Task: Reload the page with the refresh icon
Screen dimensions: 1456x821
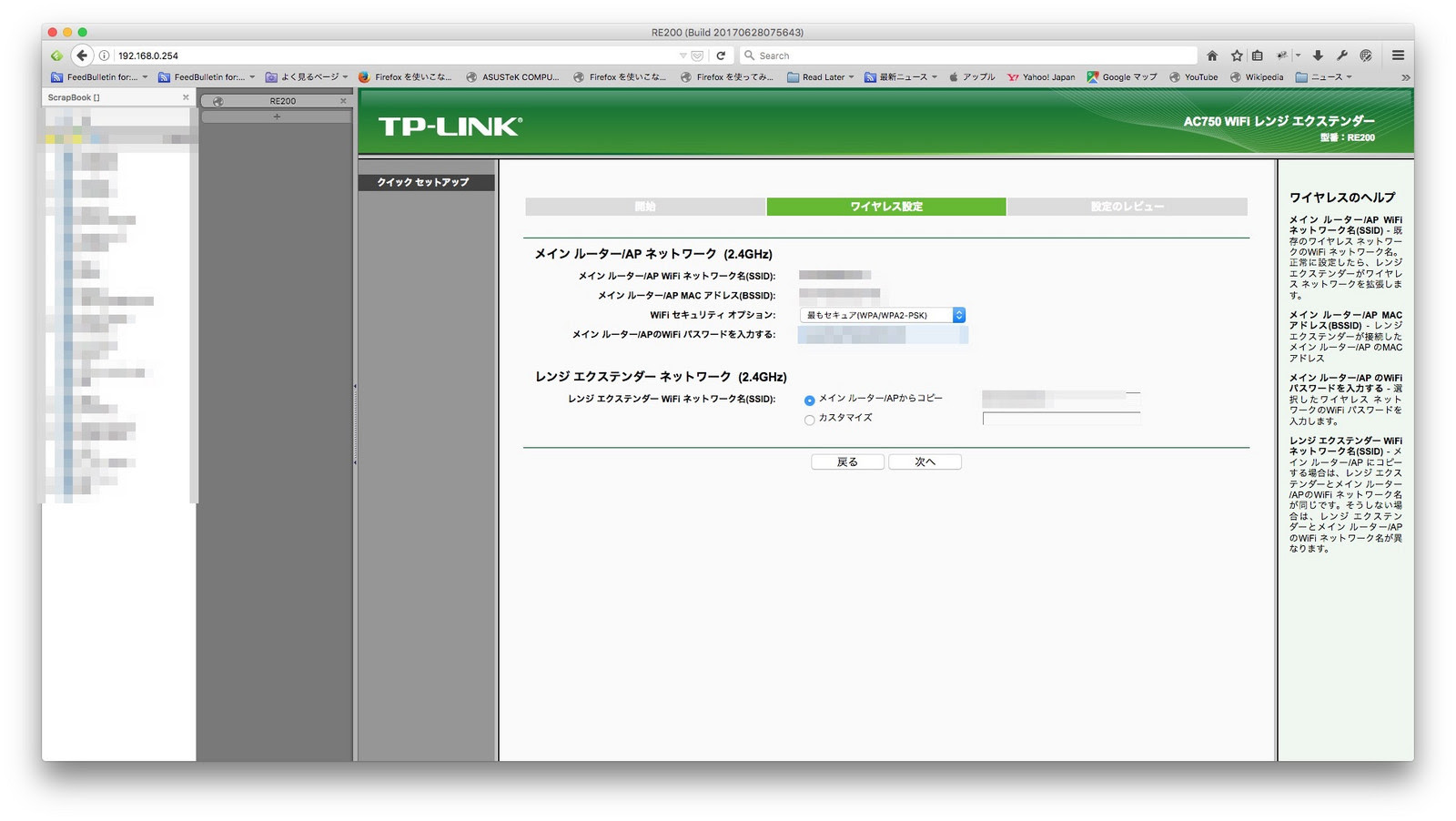Action: pos(722,55)
